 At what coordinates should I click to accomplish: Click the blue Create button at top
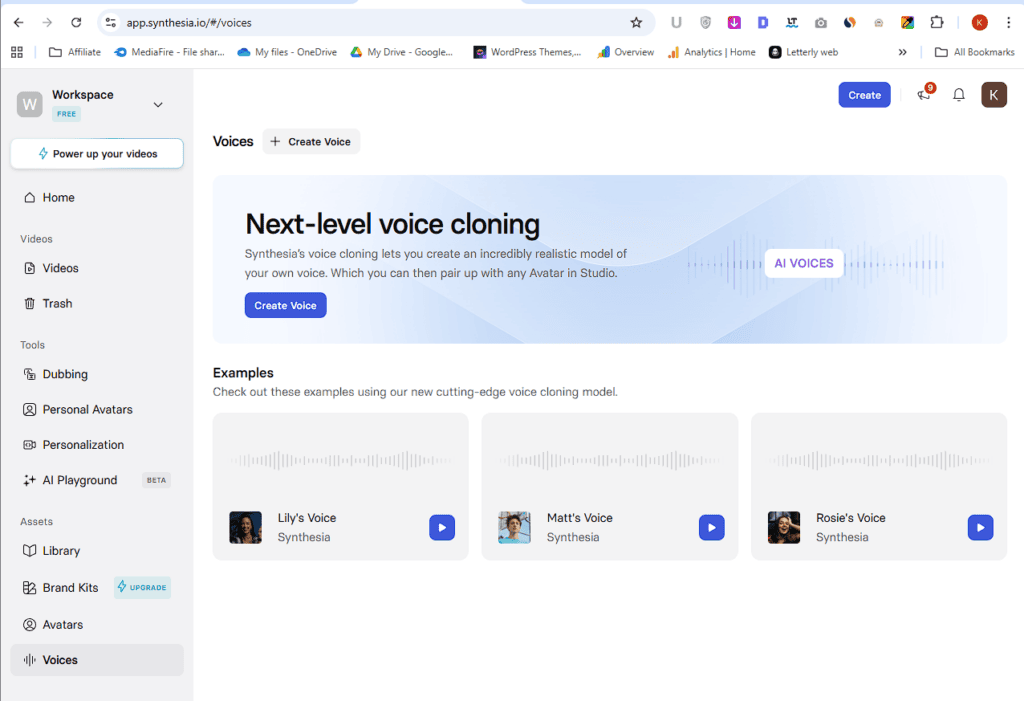tap(864, 95)
